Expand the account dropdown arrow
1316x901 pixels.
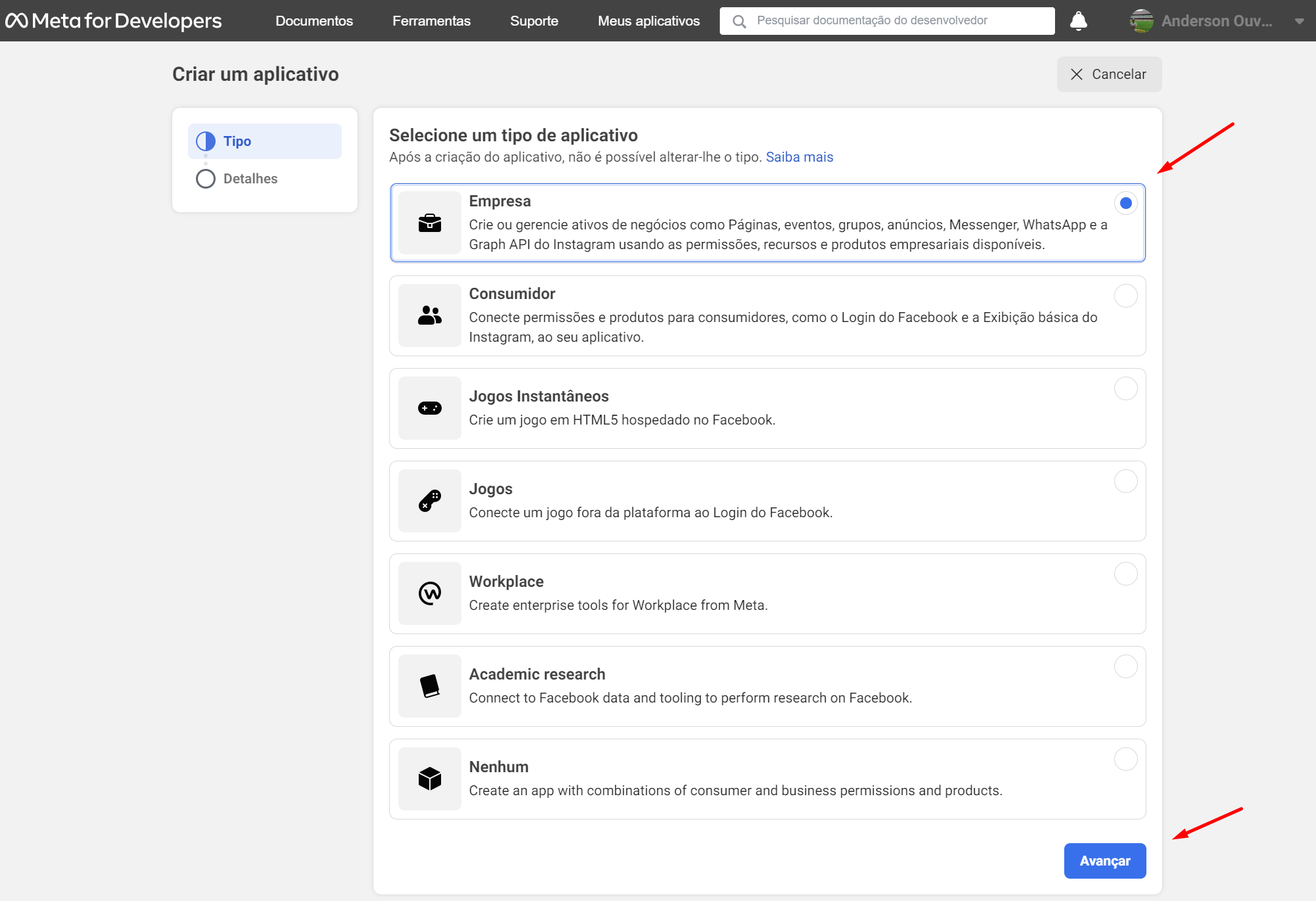click(1299, 21)
